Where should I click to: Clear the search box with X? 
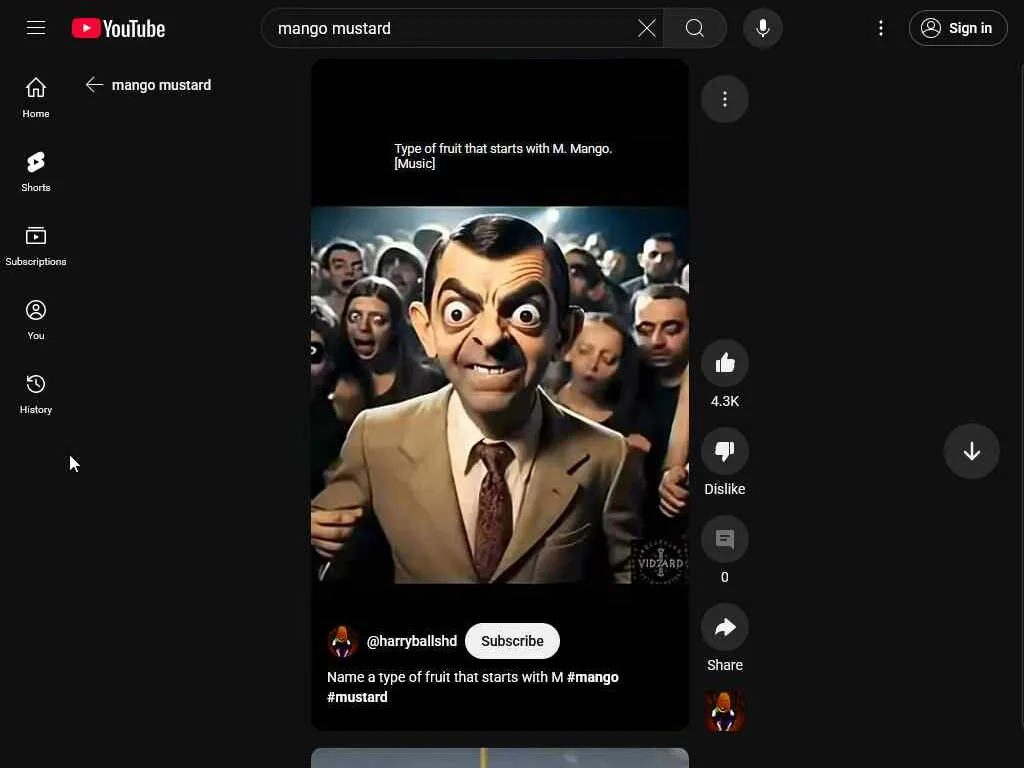(647, 28)
